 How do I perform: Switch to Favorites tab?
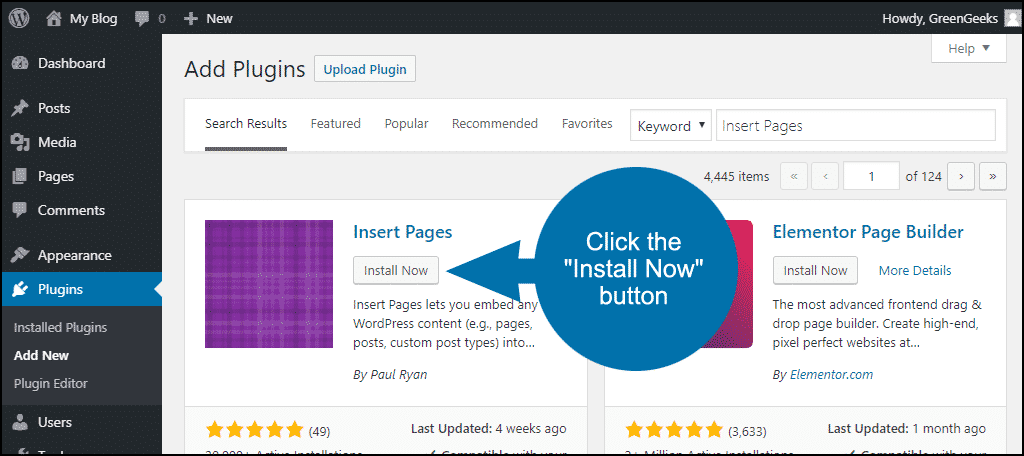point(587,123)
